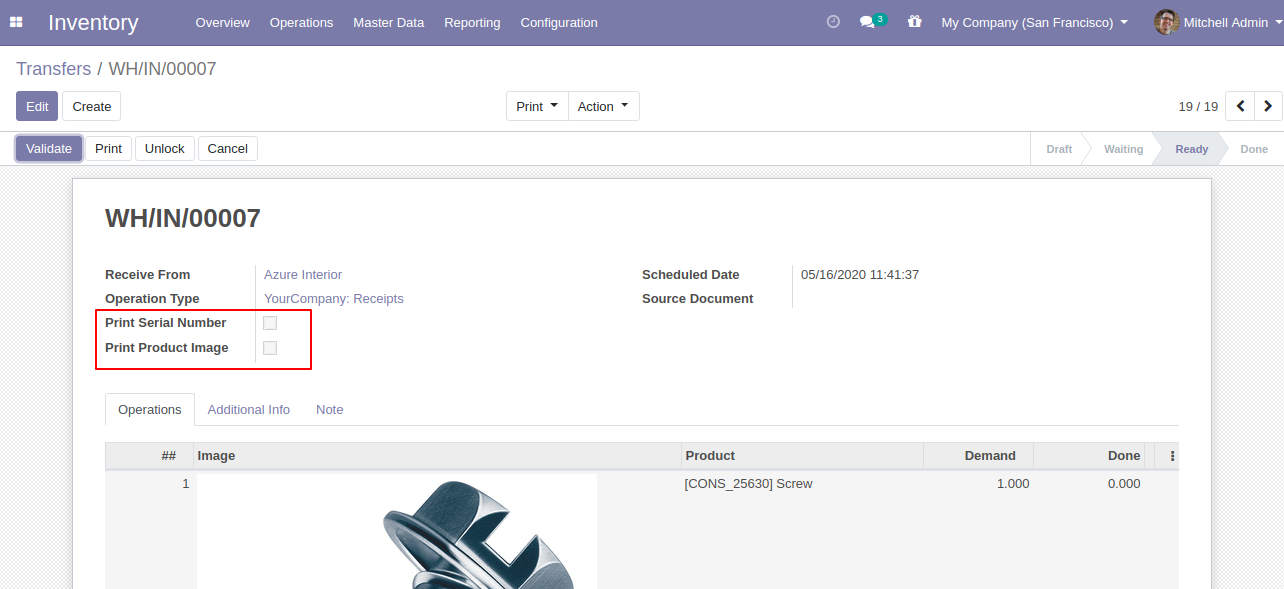Click the 19 / 19 pager counter

click(1198, 106)
